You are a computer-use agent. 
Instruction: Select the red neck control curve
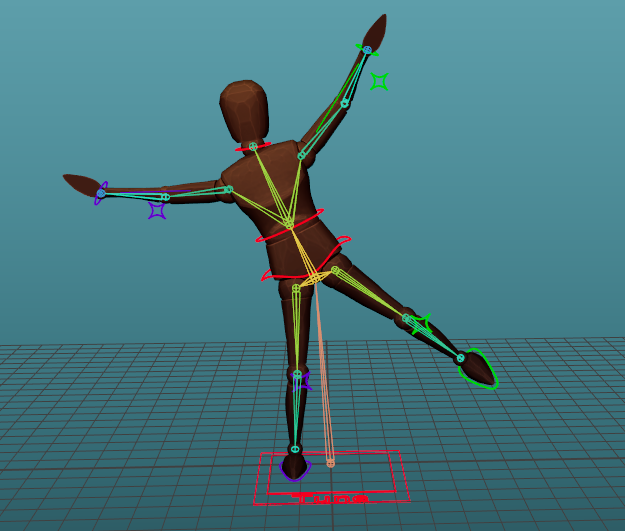[241, 149]
